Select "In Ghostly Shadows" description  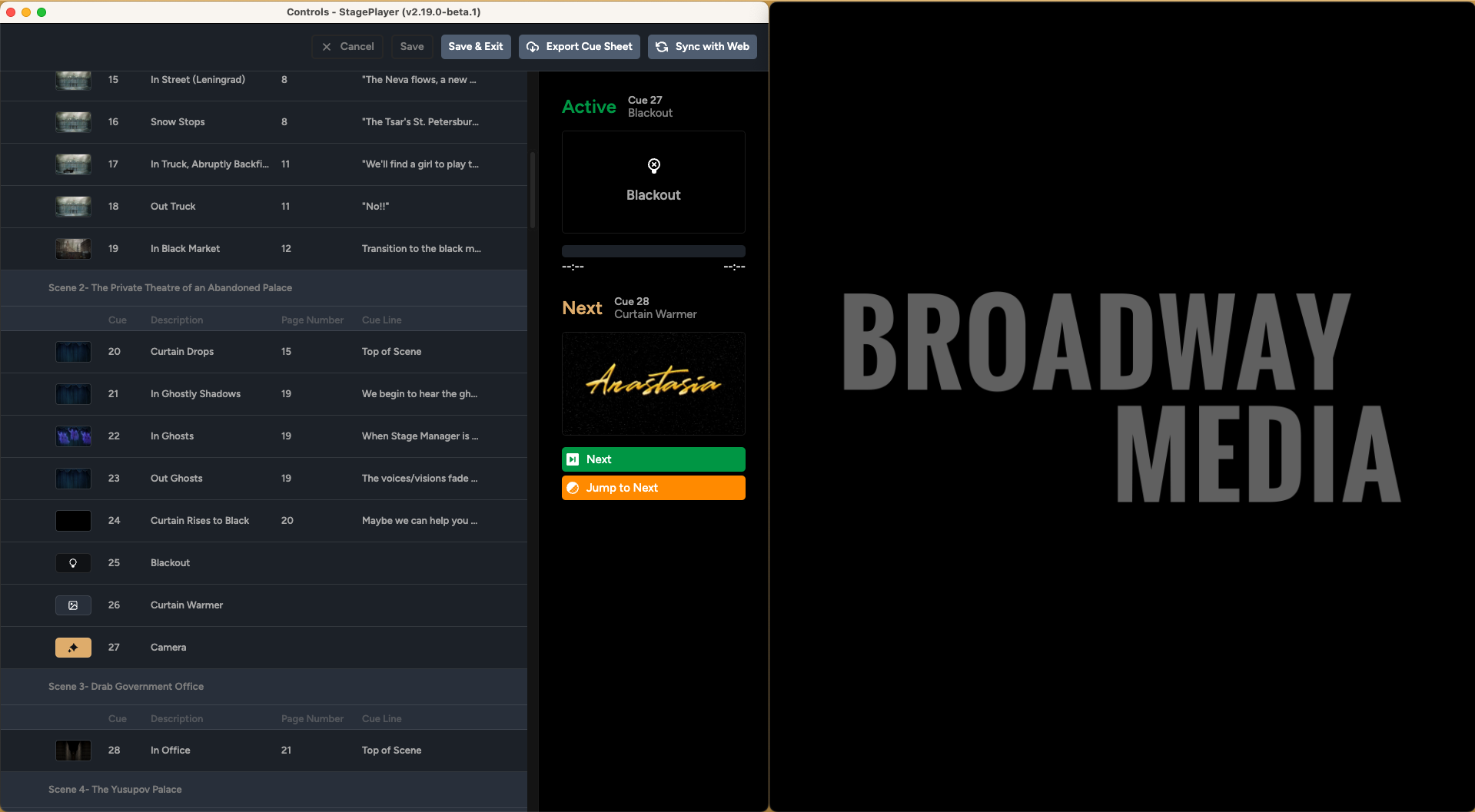click(195, 394)
